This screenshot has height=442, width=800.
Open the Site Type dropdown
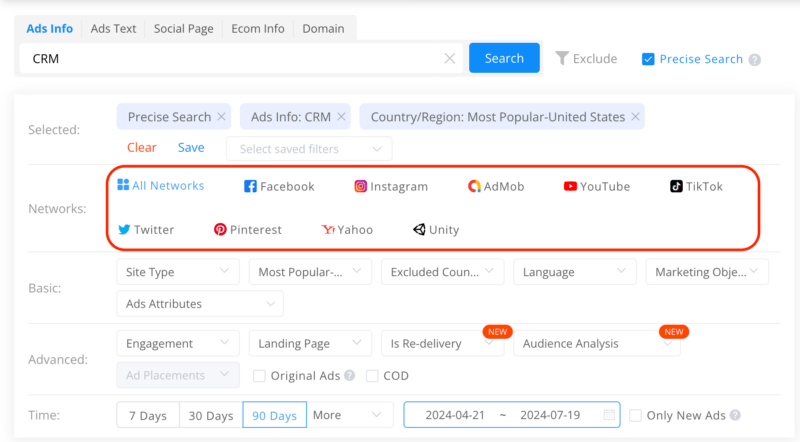[177, 271]
